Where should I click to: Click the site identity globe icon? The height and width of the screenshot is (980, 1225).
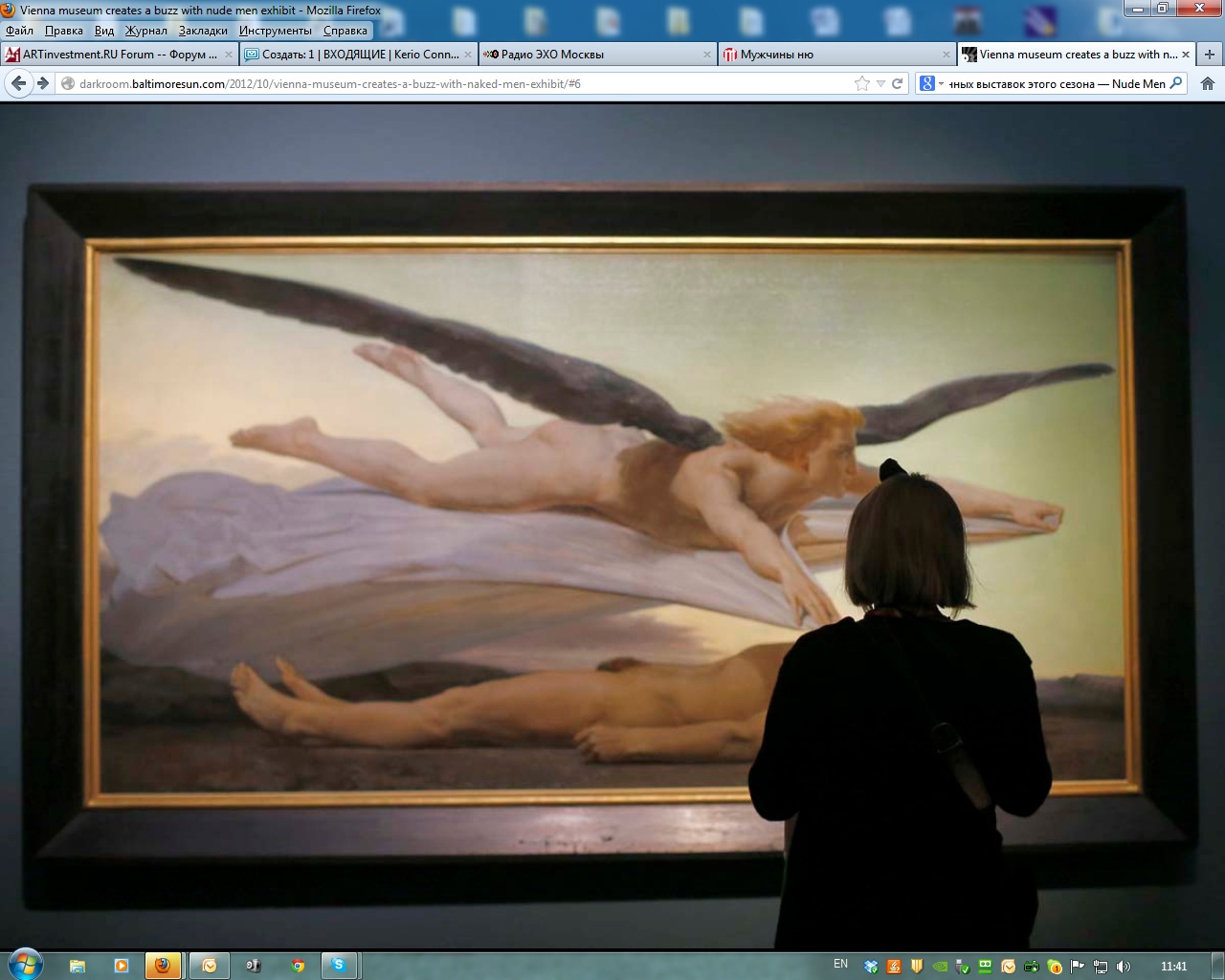[67, 83]
